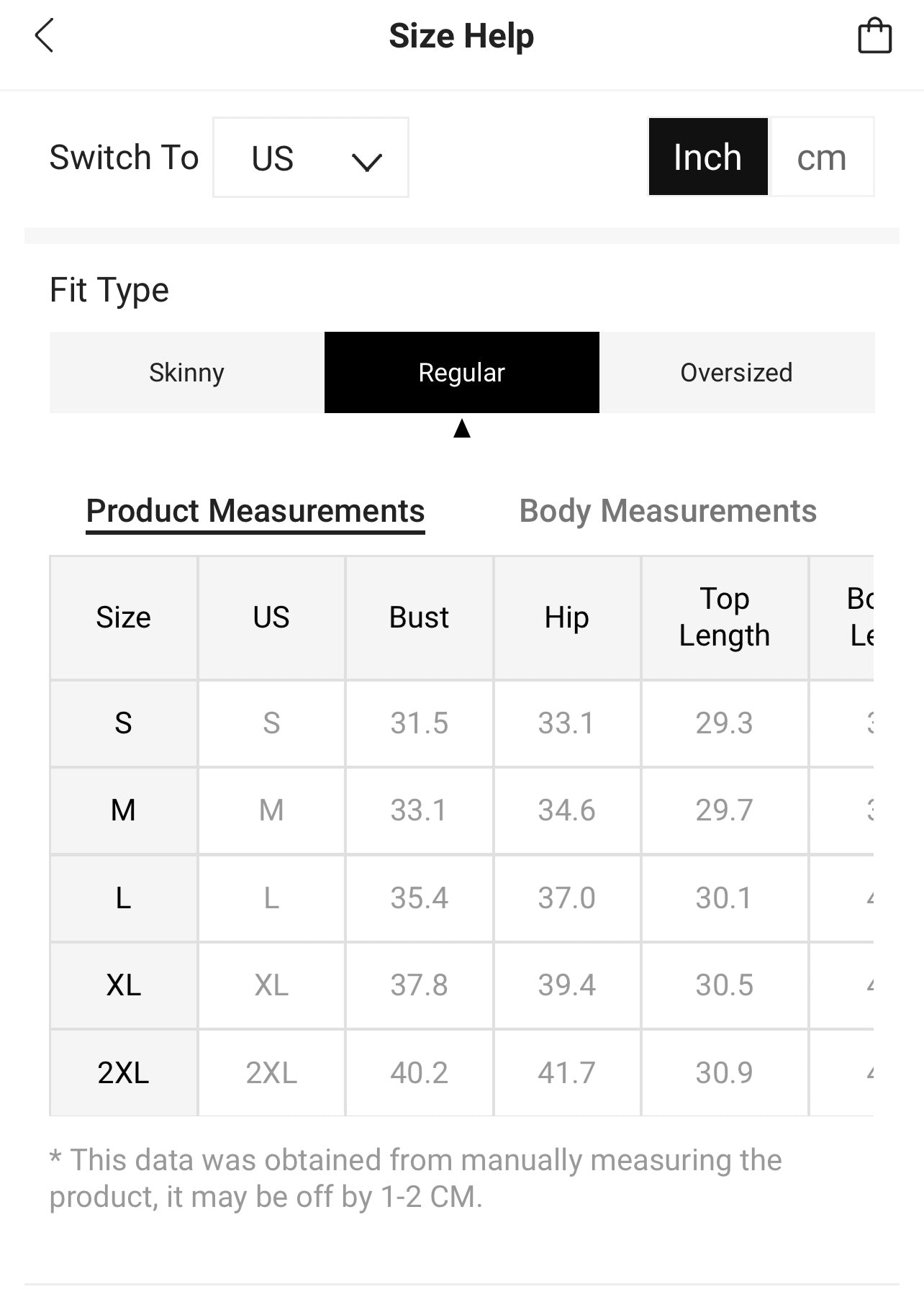Select the Regular fit type
924x1289 pixels.
pos(461,373)
